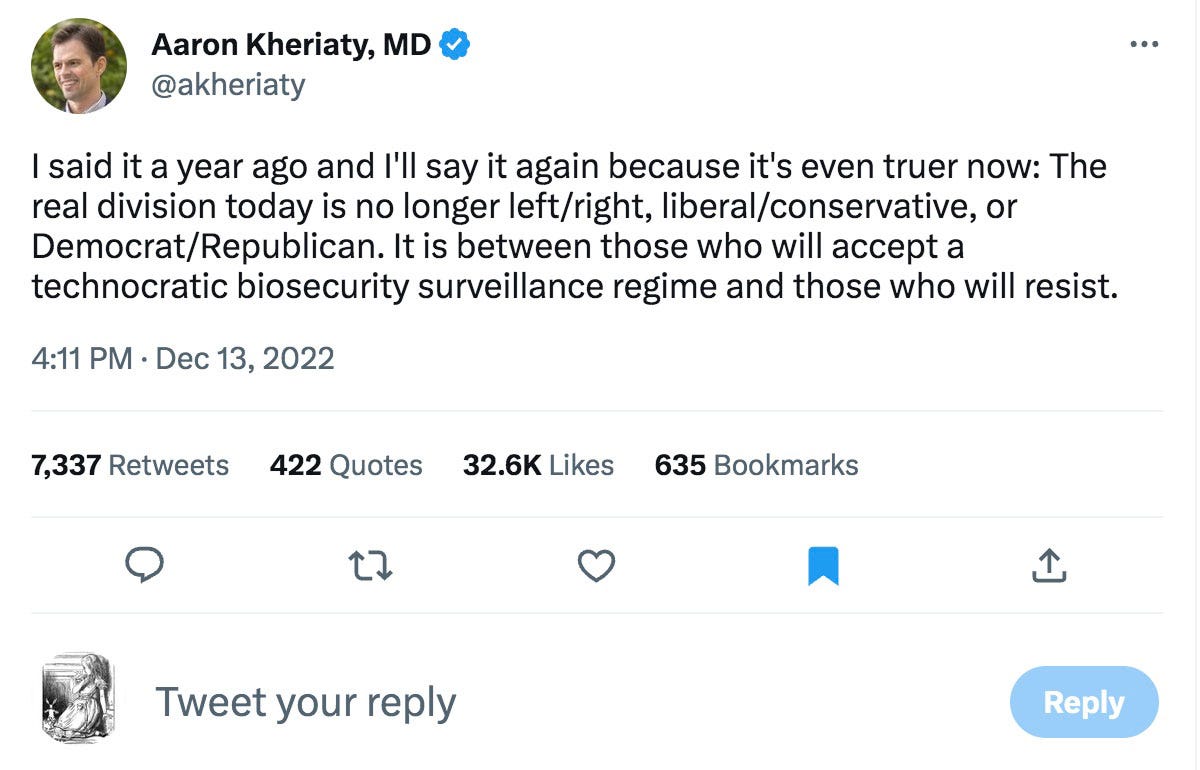Click the reply speech bubble icon
This screenshot has height=770, width=1200.
pos(144,566)
